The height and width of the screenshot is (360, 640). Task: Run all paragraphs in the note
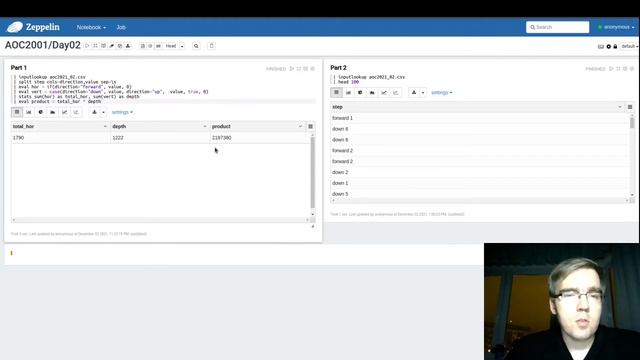(87, 46)
